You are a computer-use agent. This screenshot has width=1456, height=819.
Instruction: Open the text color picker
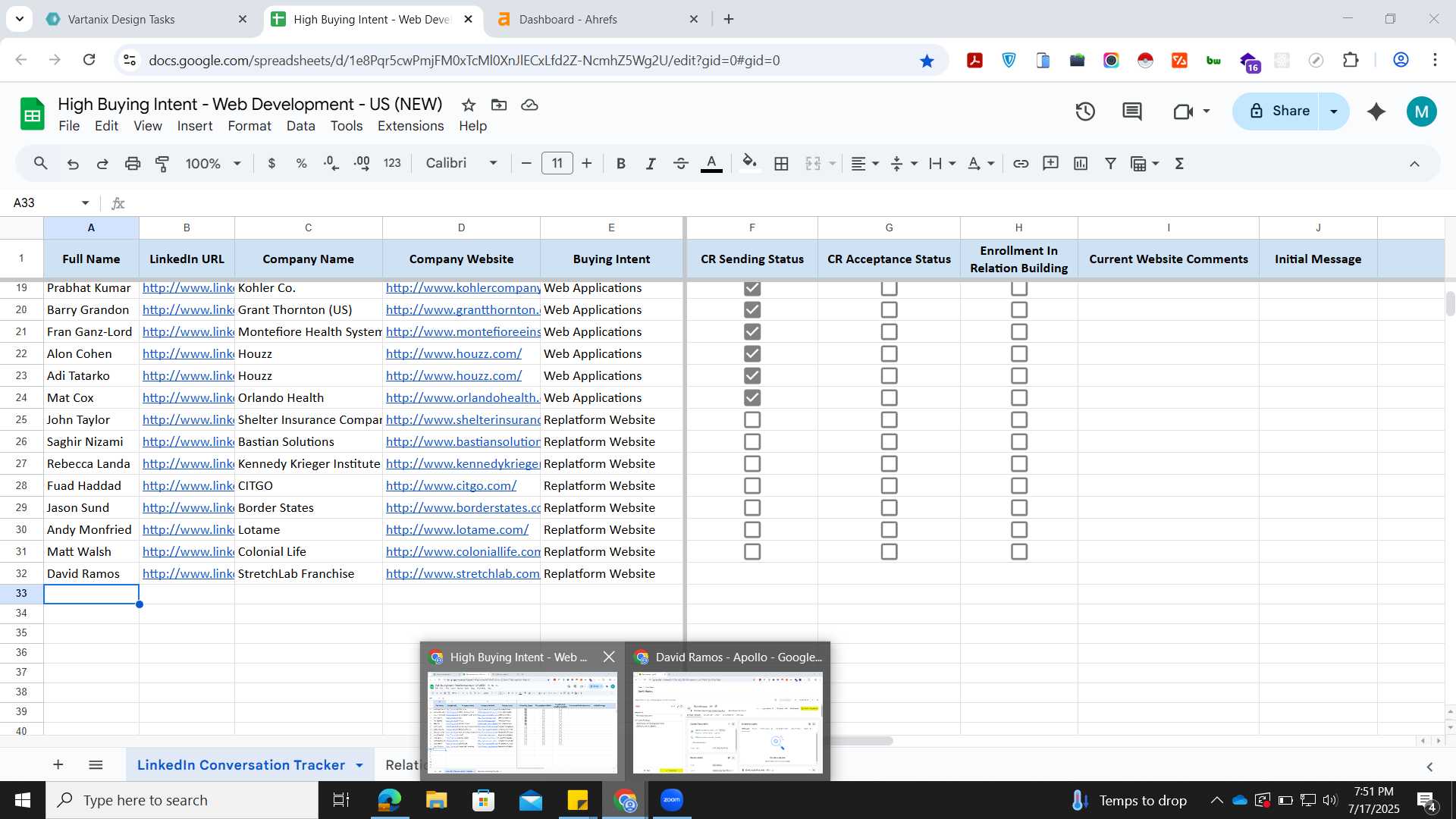711,163
